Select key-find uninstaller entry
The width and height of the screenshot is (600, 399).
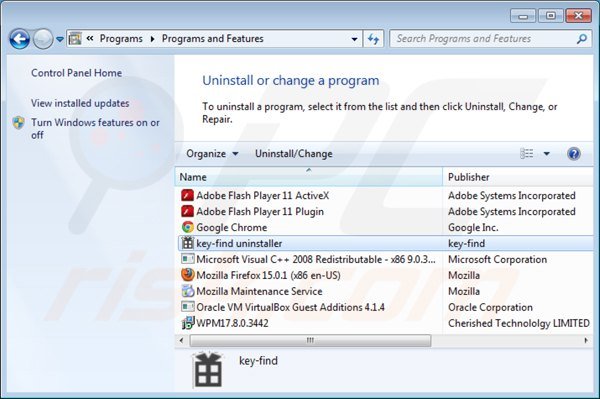coord(239,243)
